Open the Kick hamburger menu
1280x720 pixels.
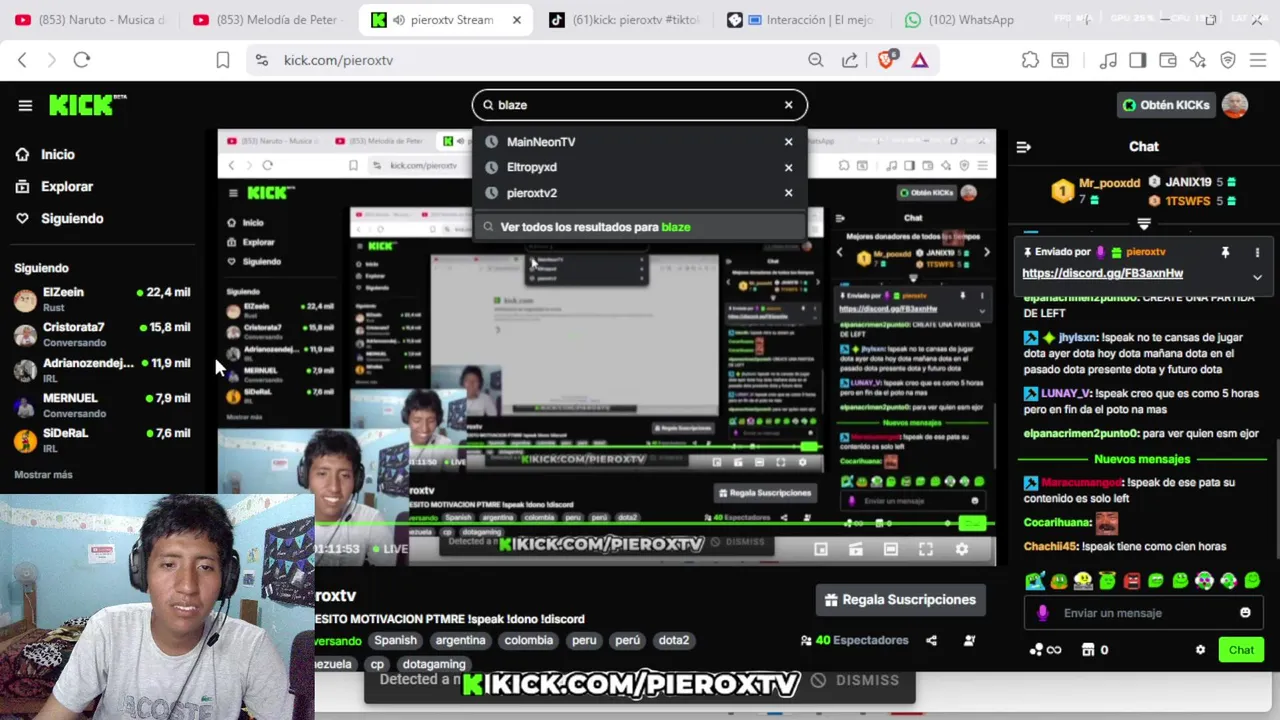pyautogui.click(x=25, y=105)
